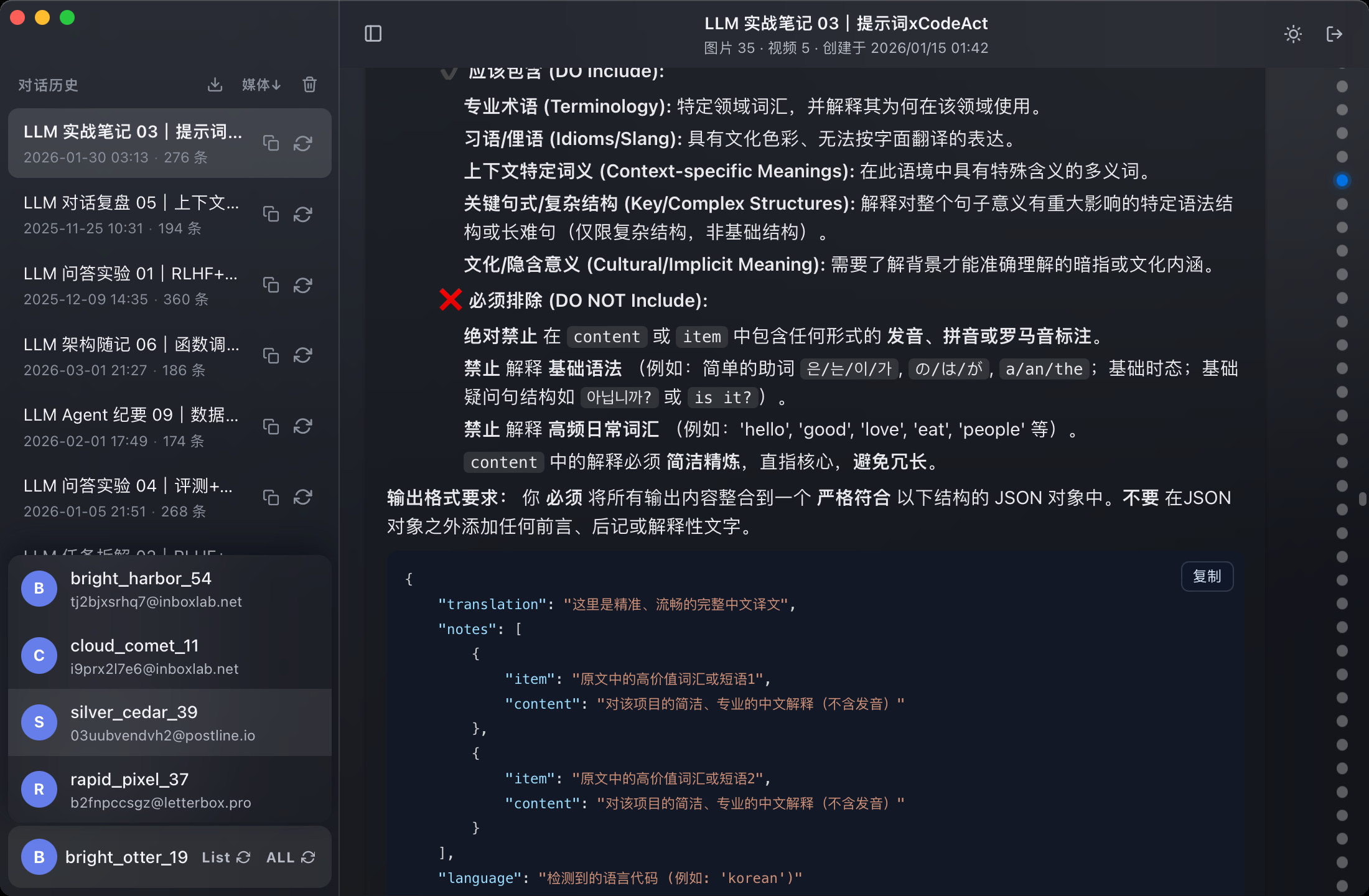
Task: Click the blue active message marker dot
Action: (x=1342, y=180)
